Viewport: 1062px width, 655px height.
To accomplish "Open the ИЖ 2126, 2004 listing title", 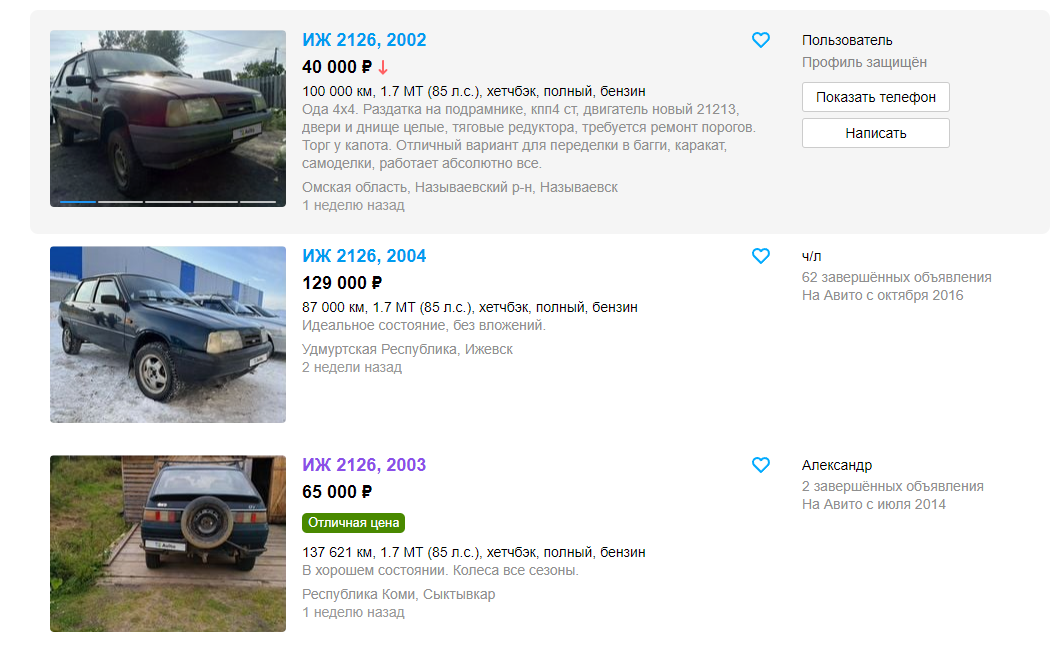I will pyautogui.click(x=364, y=256).
